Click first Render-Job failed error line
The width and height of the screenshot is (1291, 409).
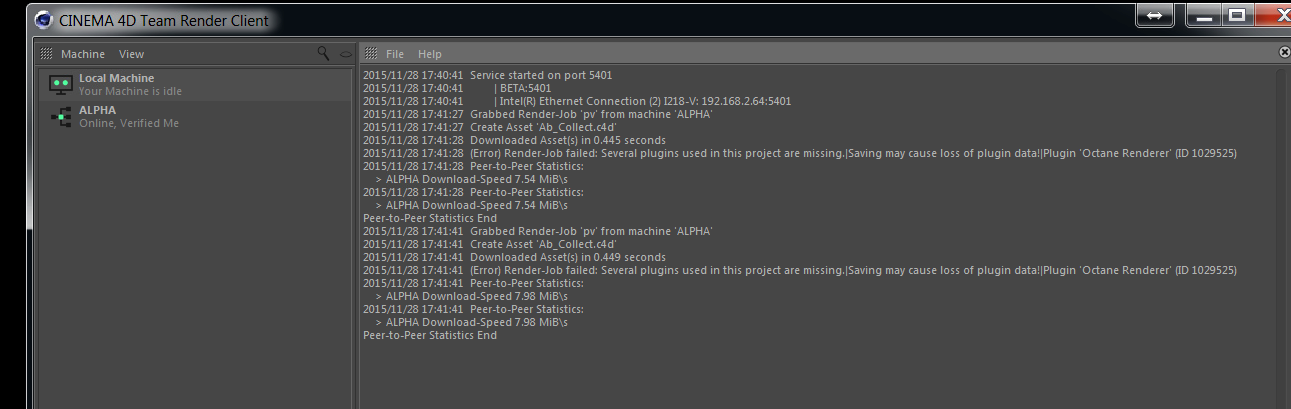pyautogui.click(x=800, y=153)
